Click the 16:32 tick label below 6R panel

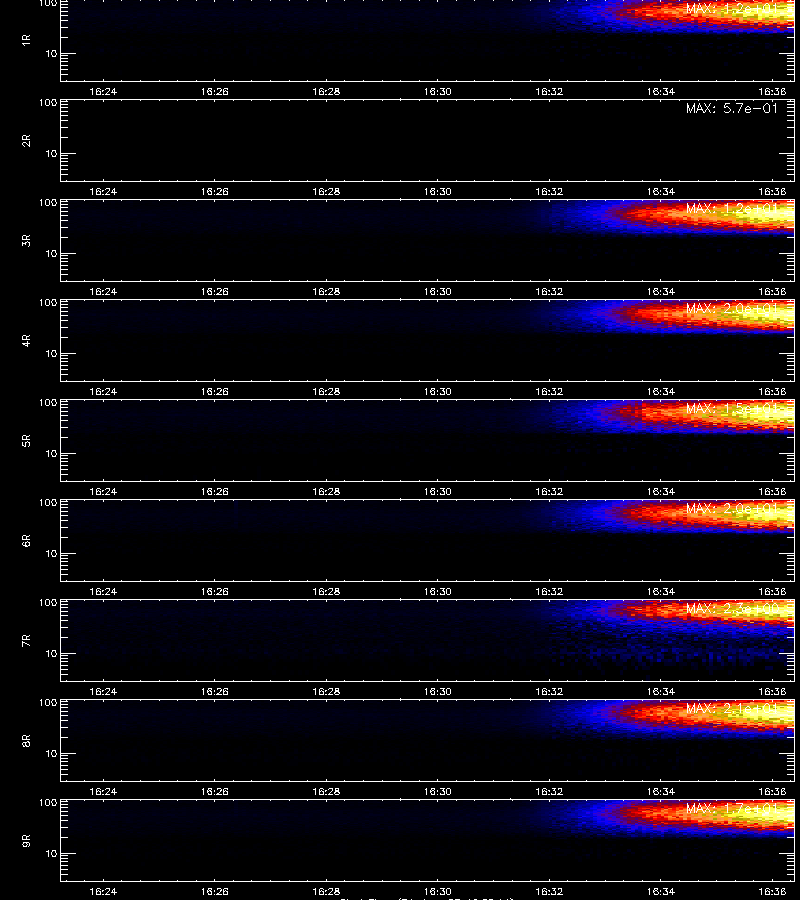549,591
